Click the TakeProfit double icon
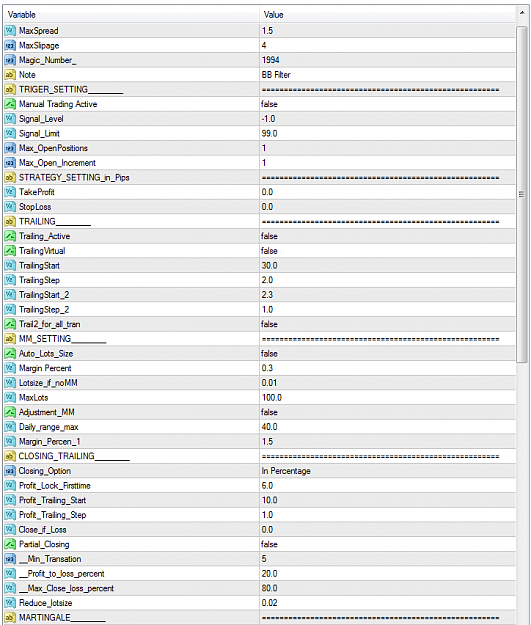Viewport: 531px width, 625px height. (10, 192)
